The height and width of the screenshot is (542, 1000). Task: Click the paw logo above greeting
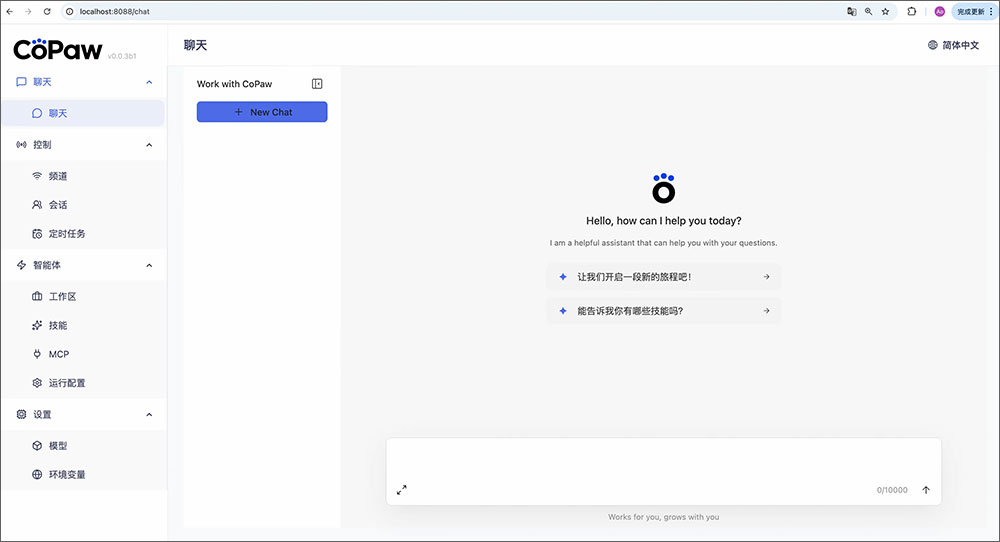[x=664, y=188]
